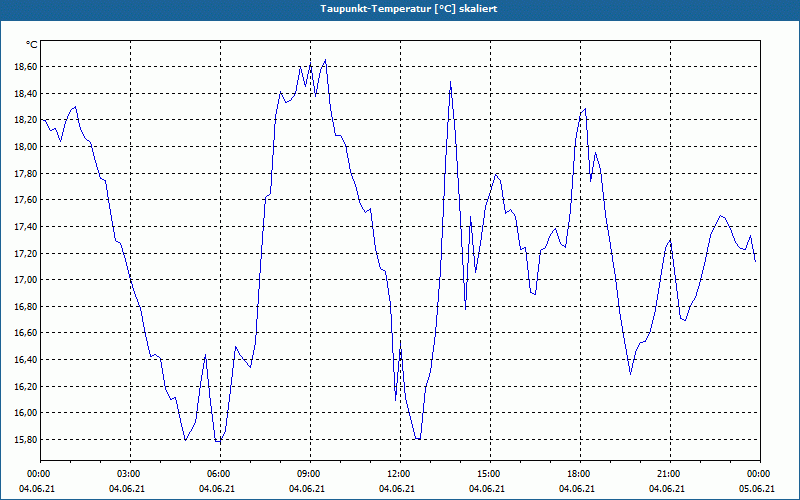
Task: Select the 17,20 y-axis value
Action: point(27,253)
